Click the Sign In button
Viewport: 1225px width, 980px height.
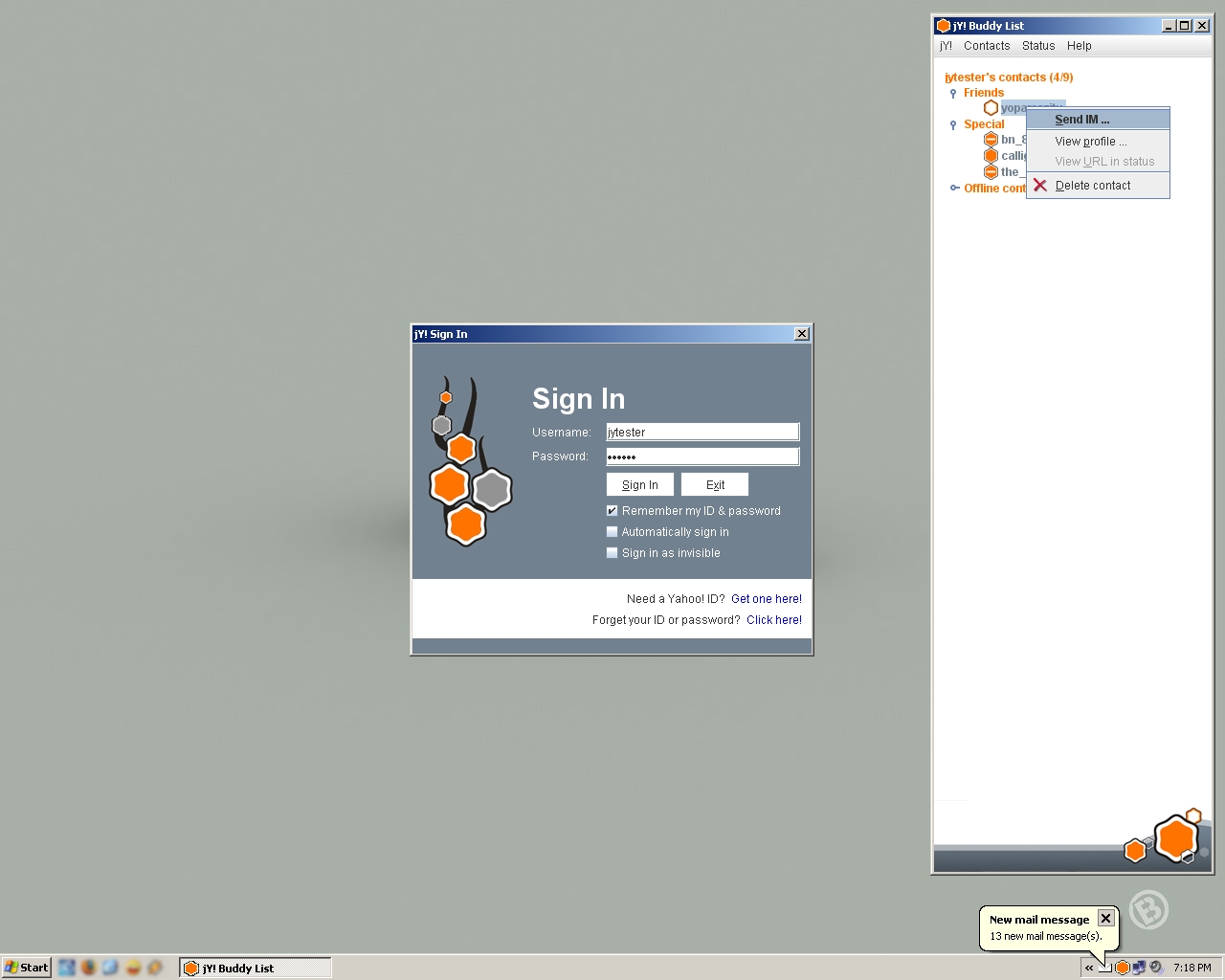(640, 485)
